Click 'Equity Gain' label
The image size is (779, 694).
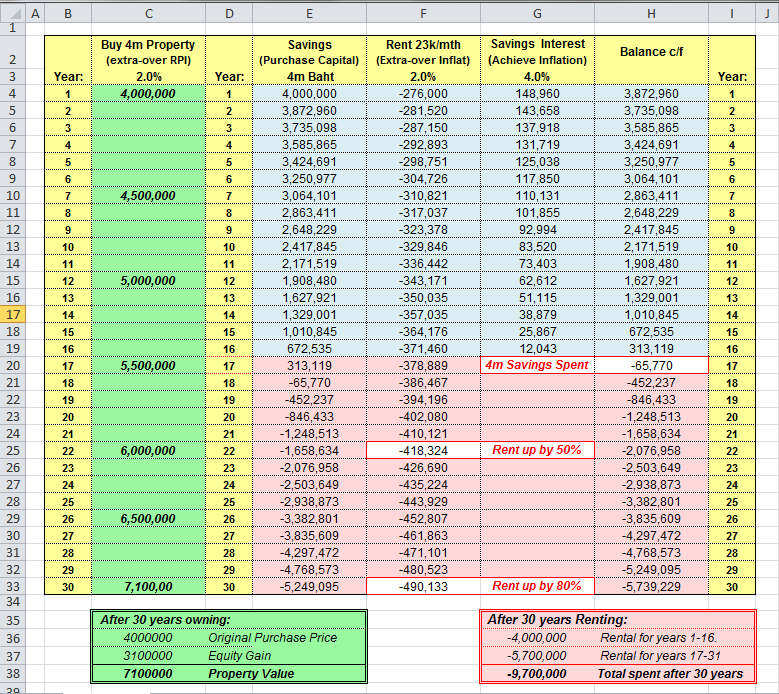click(239, 656)
